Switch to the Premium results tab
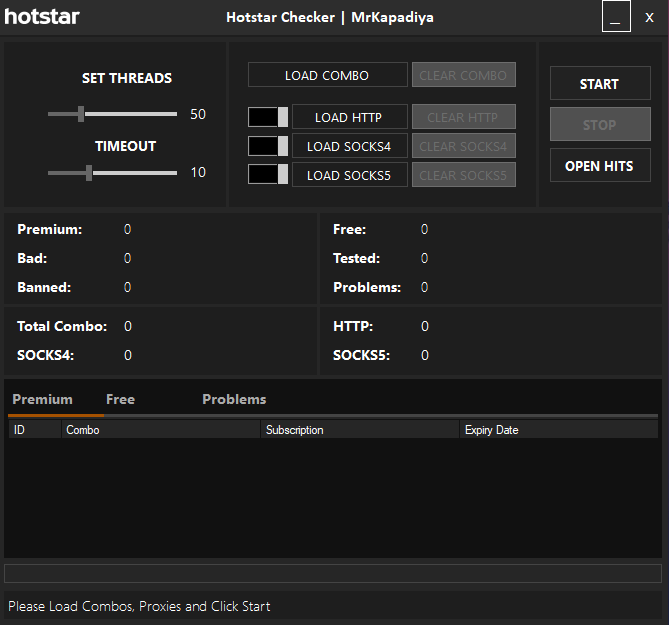Image resolution: width=669 pixels, height=625 pixels. [x=43, y=399]
